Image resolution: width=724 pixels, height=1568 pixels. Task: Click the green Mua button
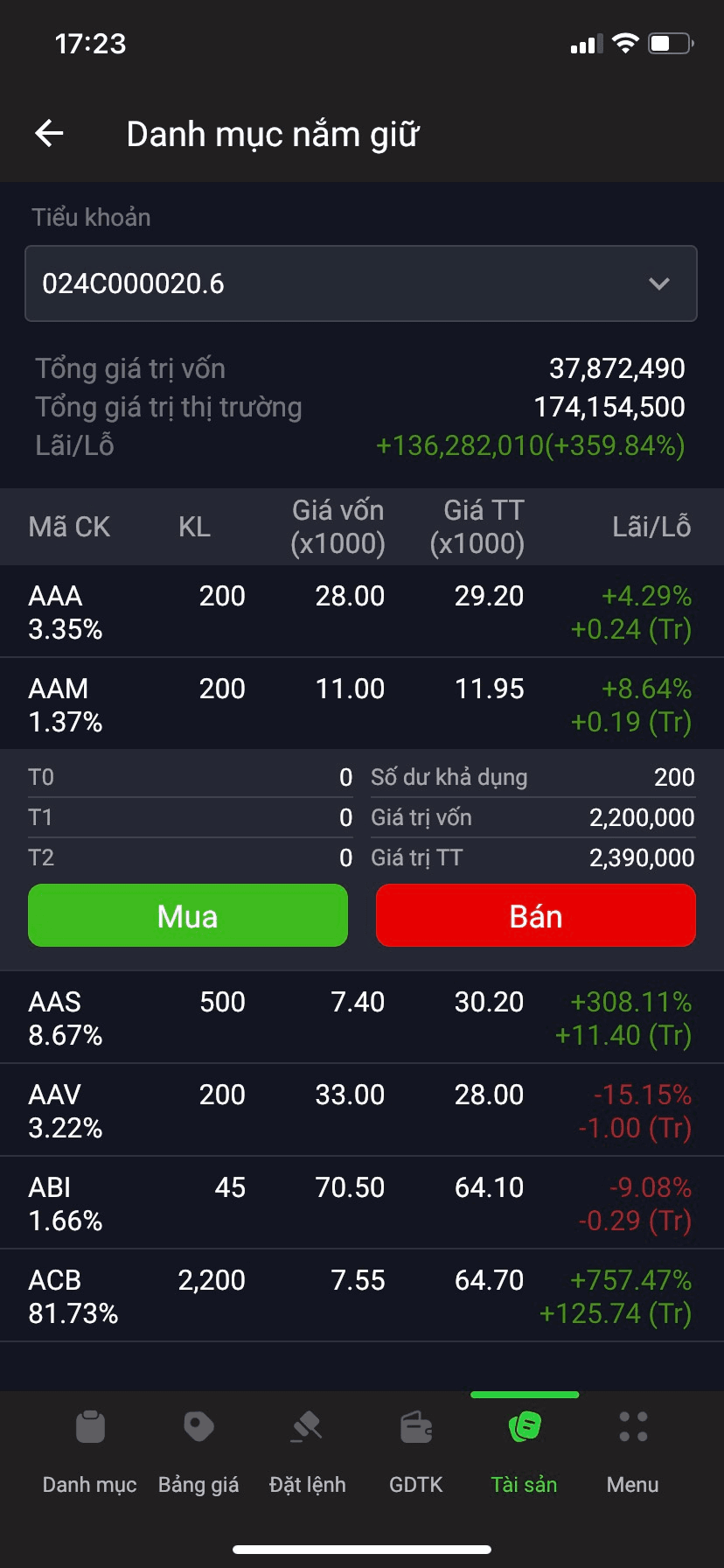188,915
